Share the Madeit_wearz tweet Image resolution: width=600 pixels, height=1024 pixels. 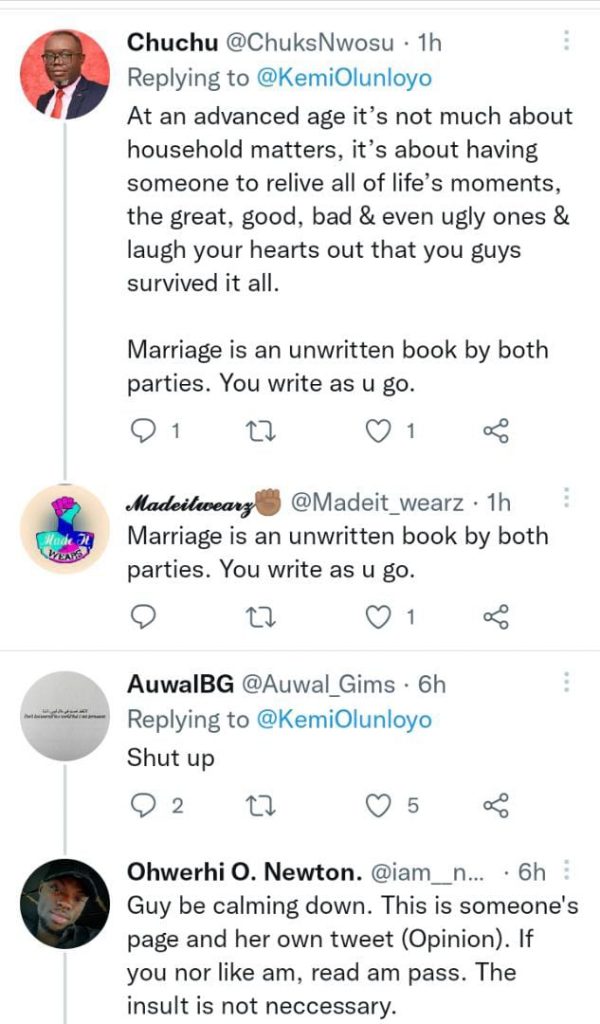pyautogui.click(x=496, y=617)
